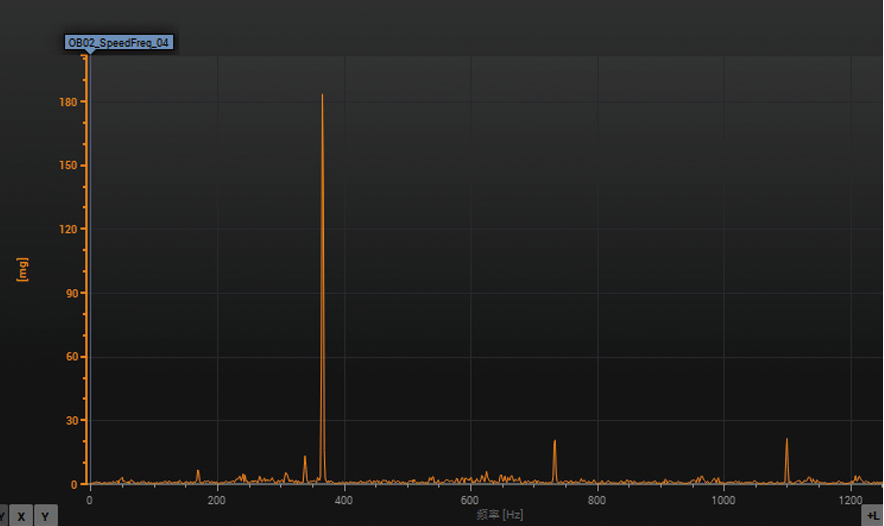Click the 1200 tick label on frequency axis

(850, 501)
